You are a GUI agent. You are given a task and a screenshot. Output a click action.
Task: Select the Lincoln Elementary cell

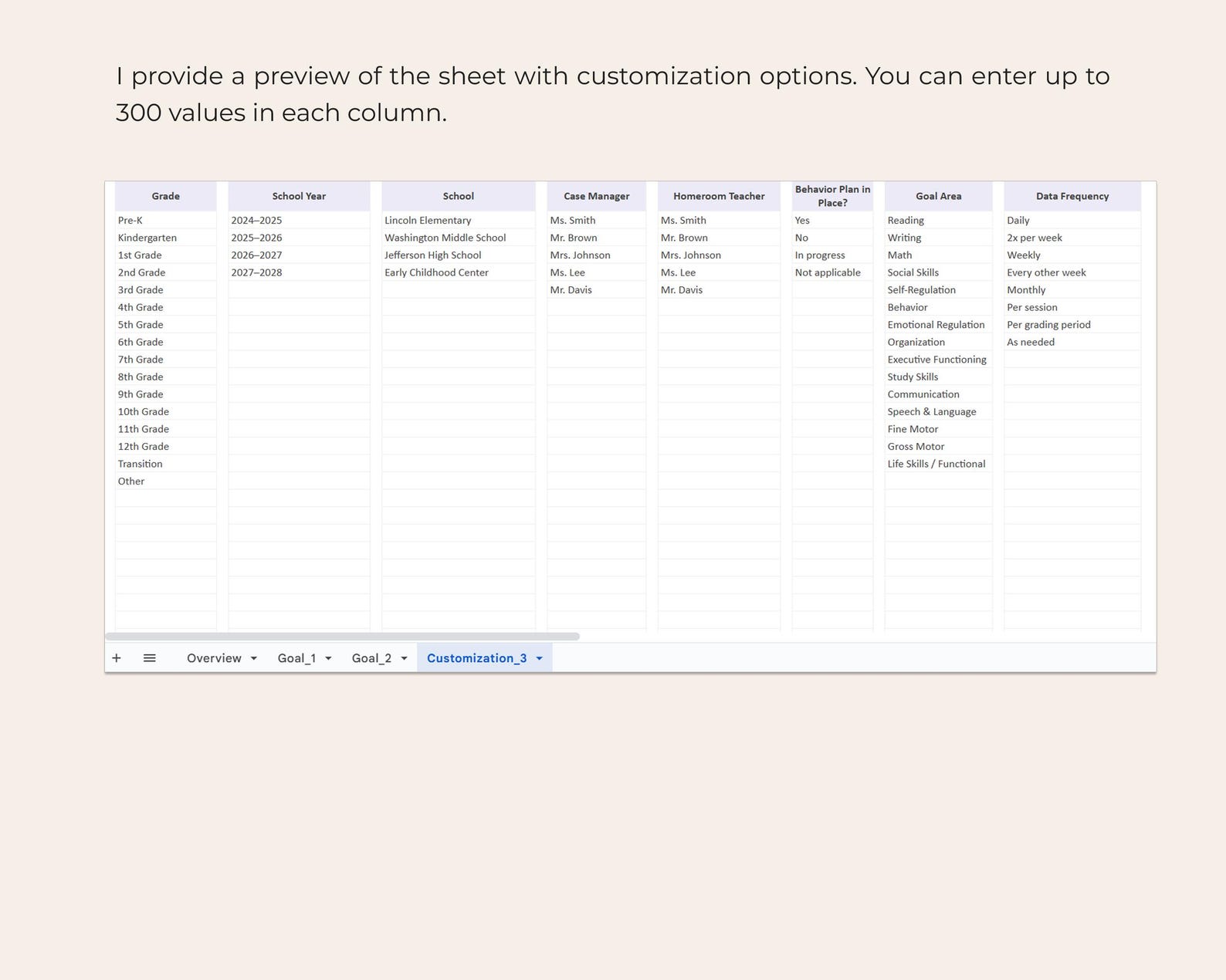459,220
